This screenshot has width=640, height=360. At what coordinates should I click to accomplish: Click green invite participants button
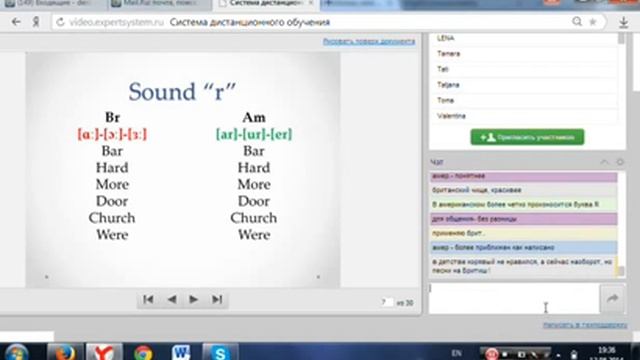(x=527, y=137)
